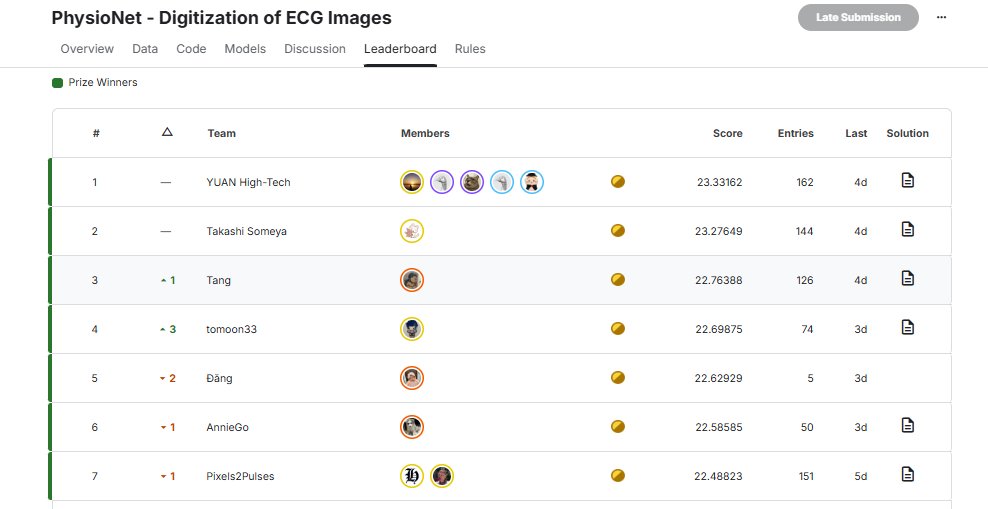
Task: Open Tang's member avatar
Action: 412,280
